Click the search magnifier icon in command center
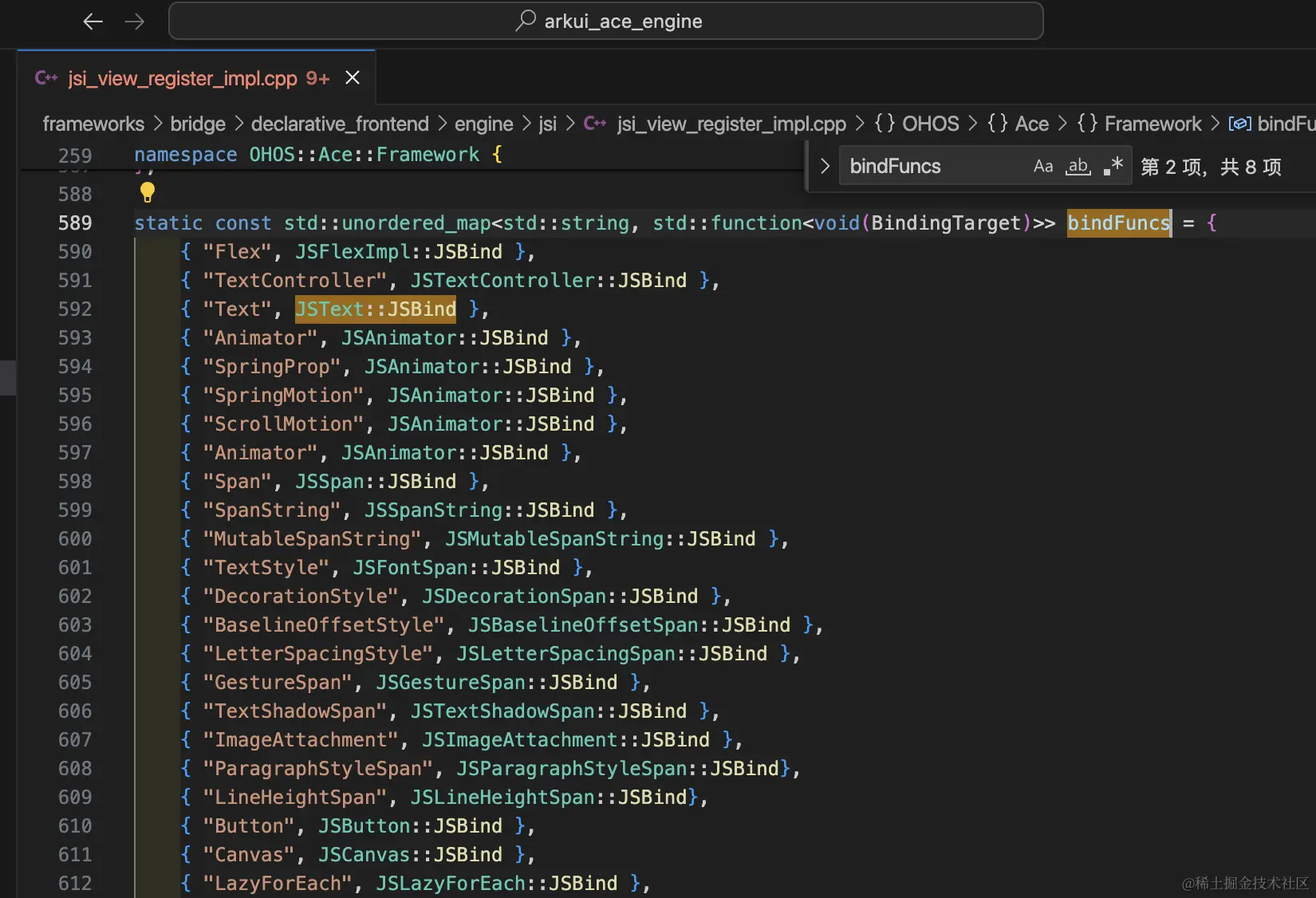The width and height of the screenshot is (1316, 898). [525, 21]
